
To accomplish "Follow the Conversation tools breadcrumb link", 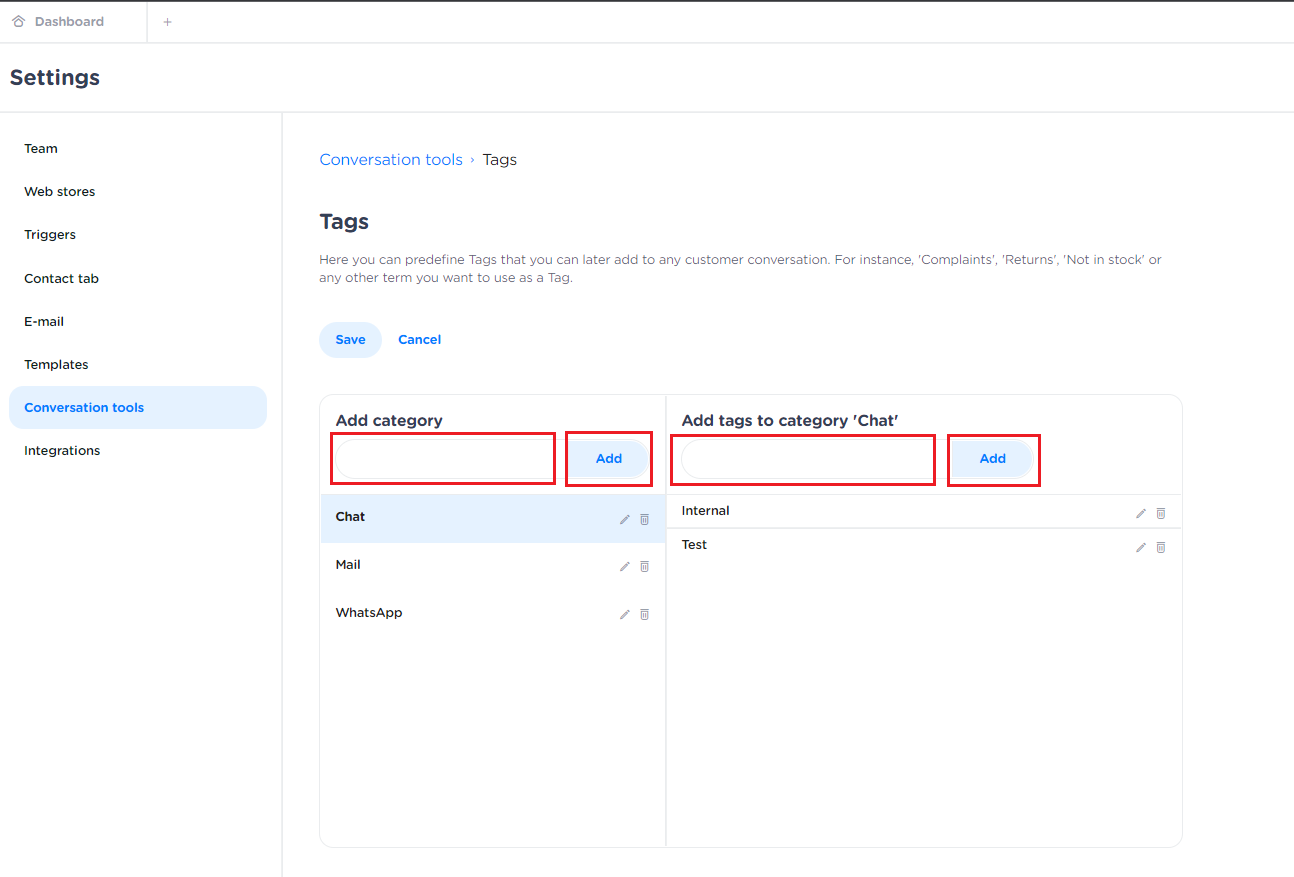I will (x=391, y=160).
